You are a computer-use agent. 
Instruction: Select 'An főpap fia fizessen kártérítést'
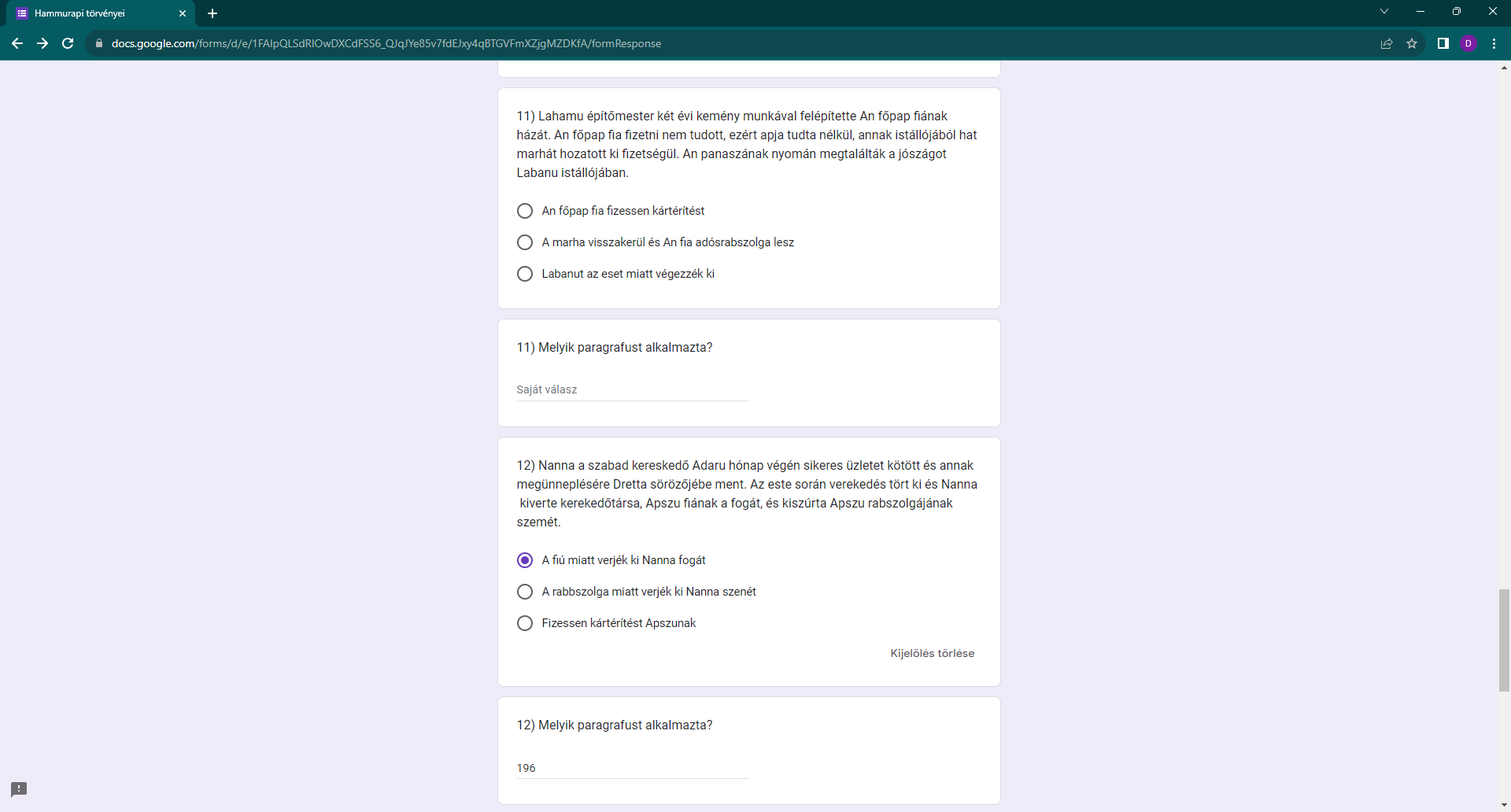pyautogui.click(x=525, y=211)
